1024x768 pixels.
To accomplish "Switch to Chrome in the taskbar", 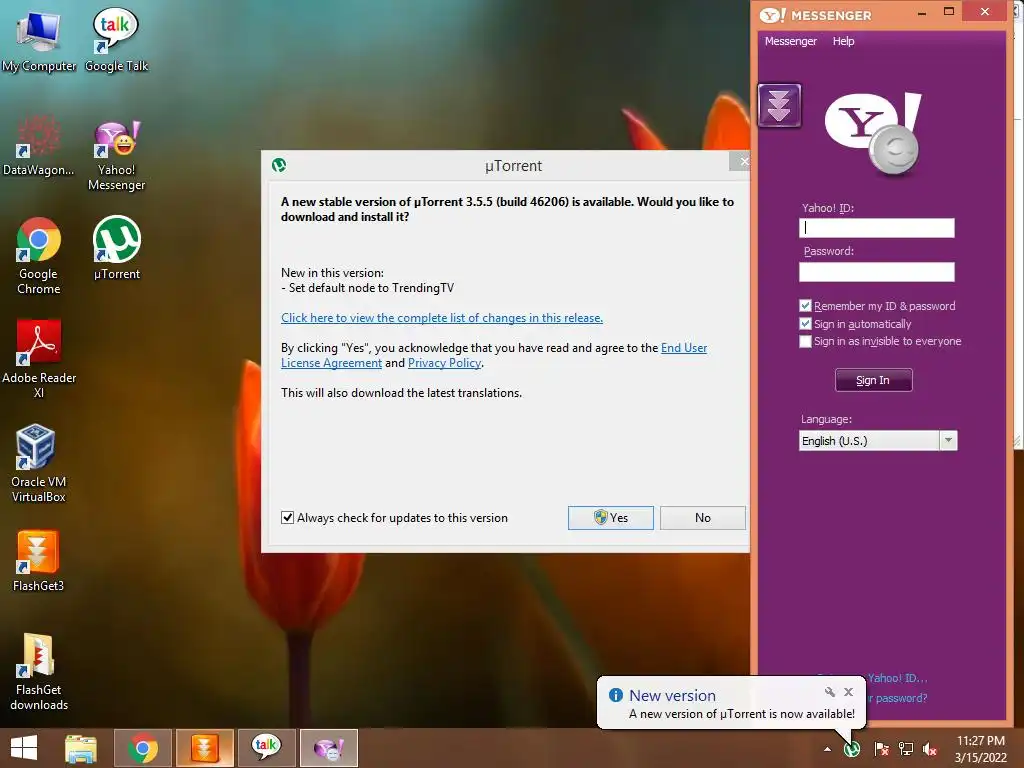I will coord(142,748).
